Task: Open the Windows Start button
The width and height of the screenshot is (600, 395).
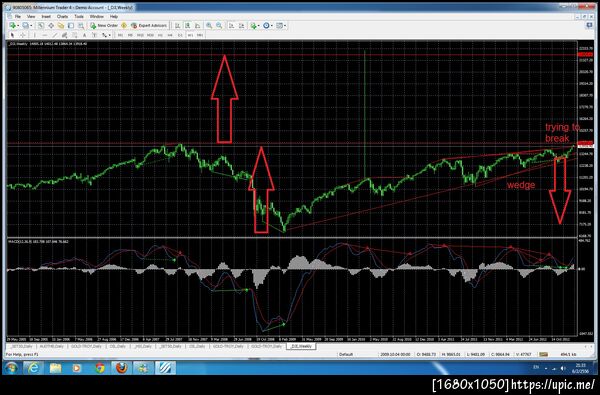Action: point(11,368)
